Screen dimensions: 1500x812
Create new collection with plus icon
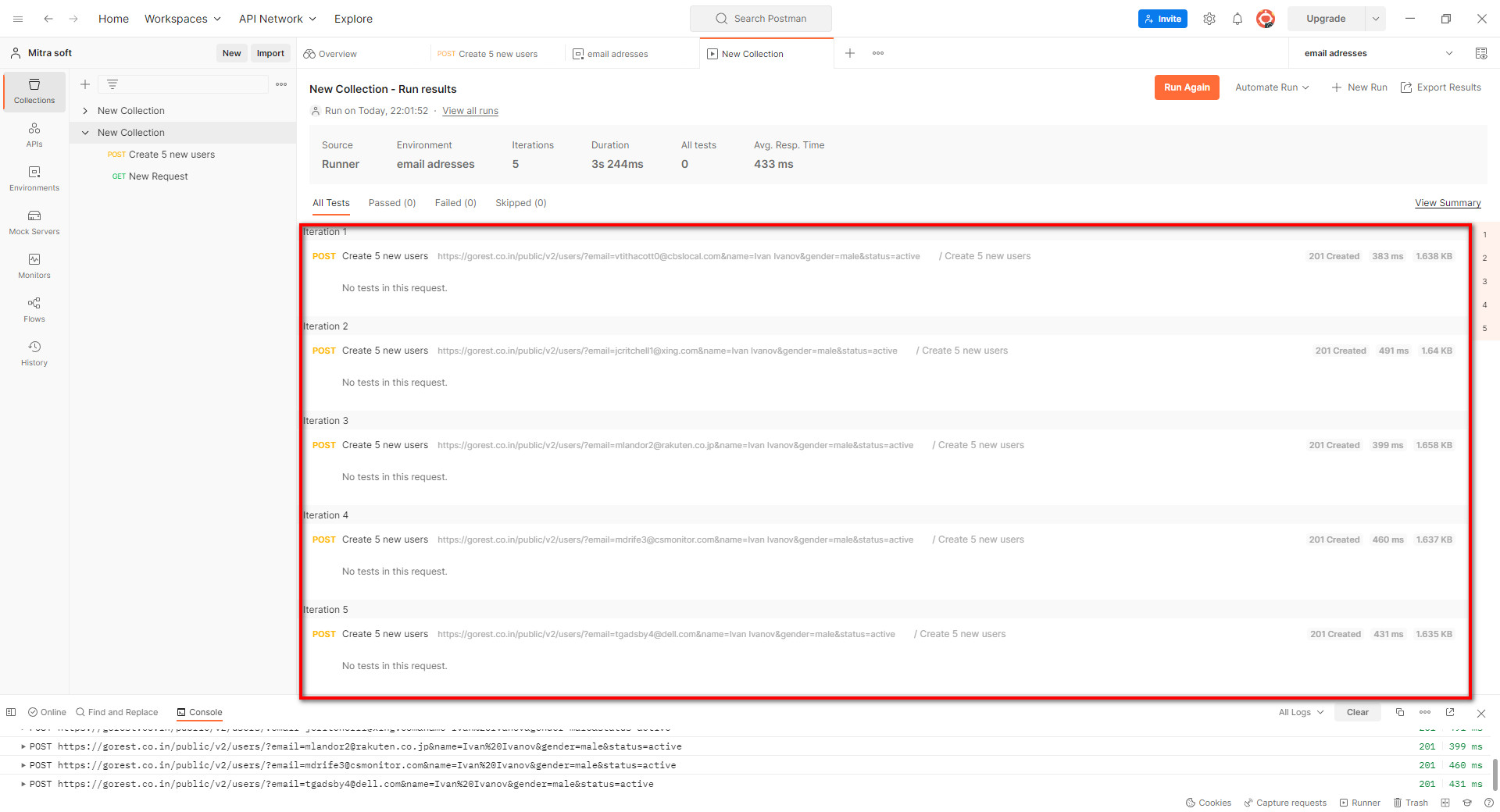point(85,84)
